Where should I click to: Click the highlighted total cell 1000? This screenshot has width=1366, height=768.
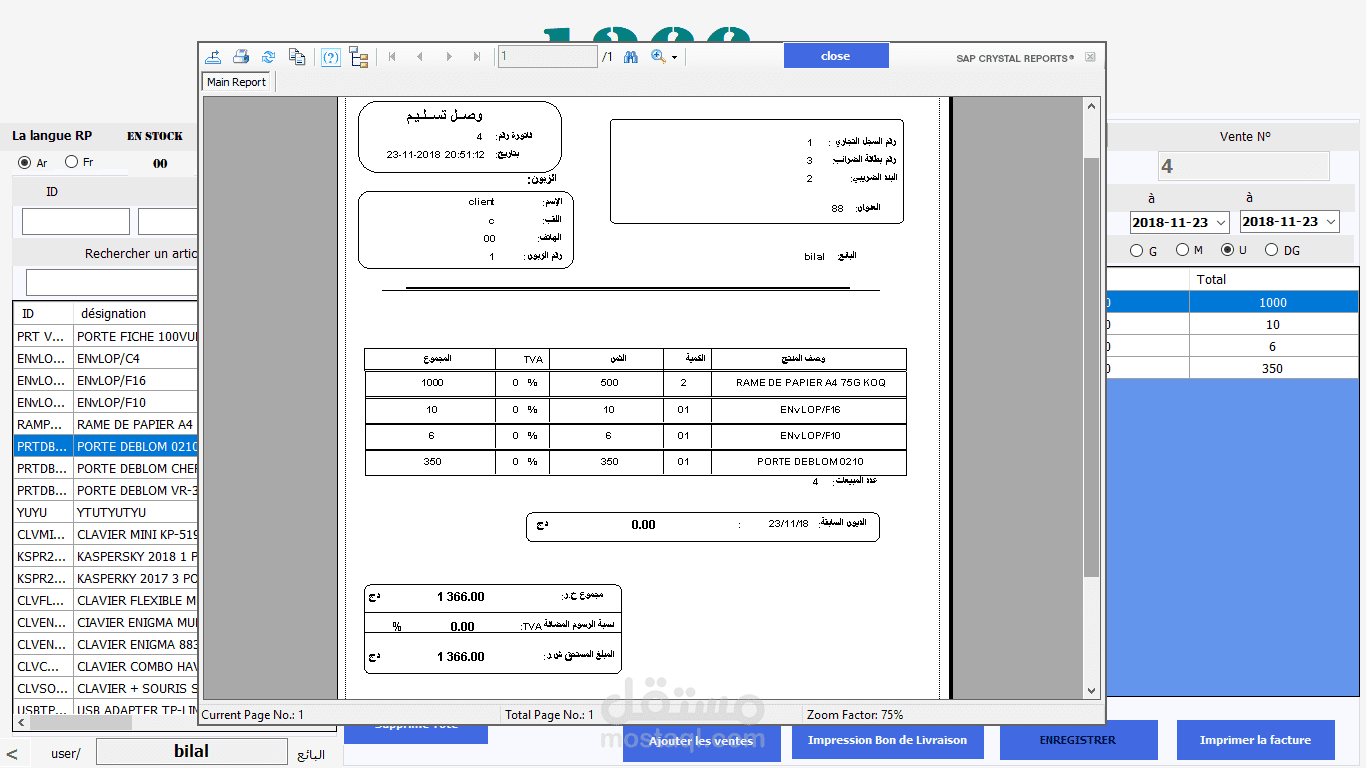tap(1273, 302)
